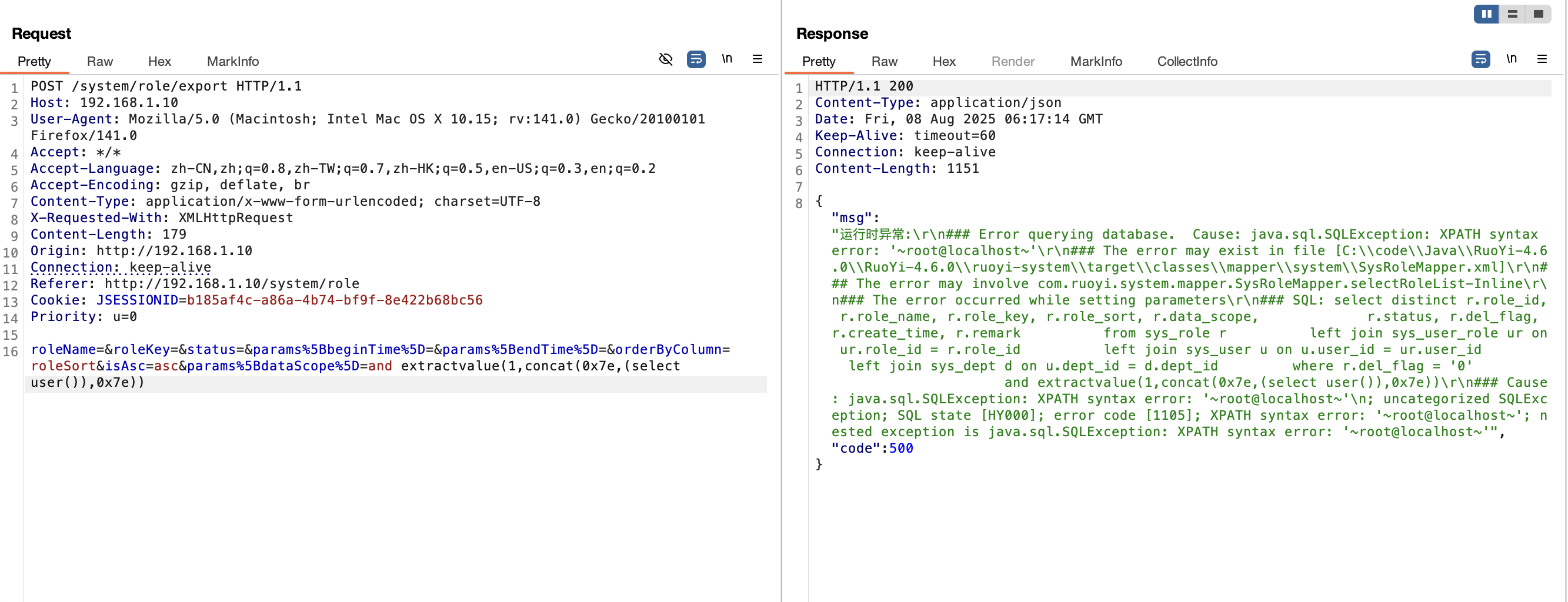Click response Content-Type: application/json header
1568x602 pixels.
click(x=938, y=103)
